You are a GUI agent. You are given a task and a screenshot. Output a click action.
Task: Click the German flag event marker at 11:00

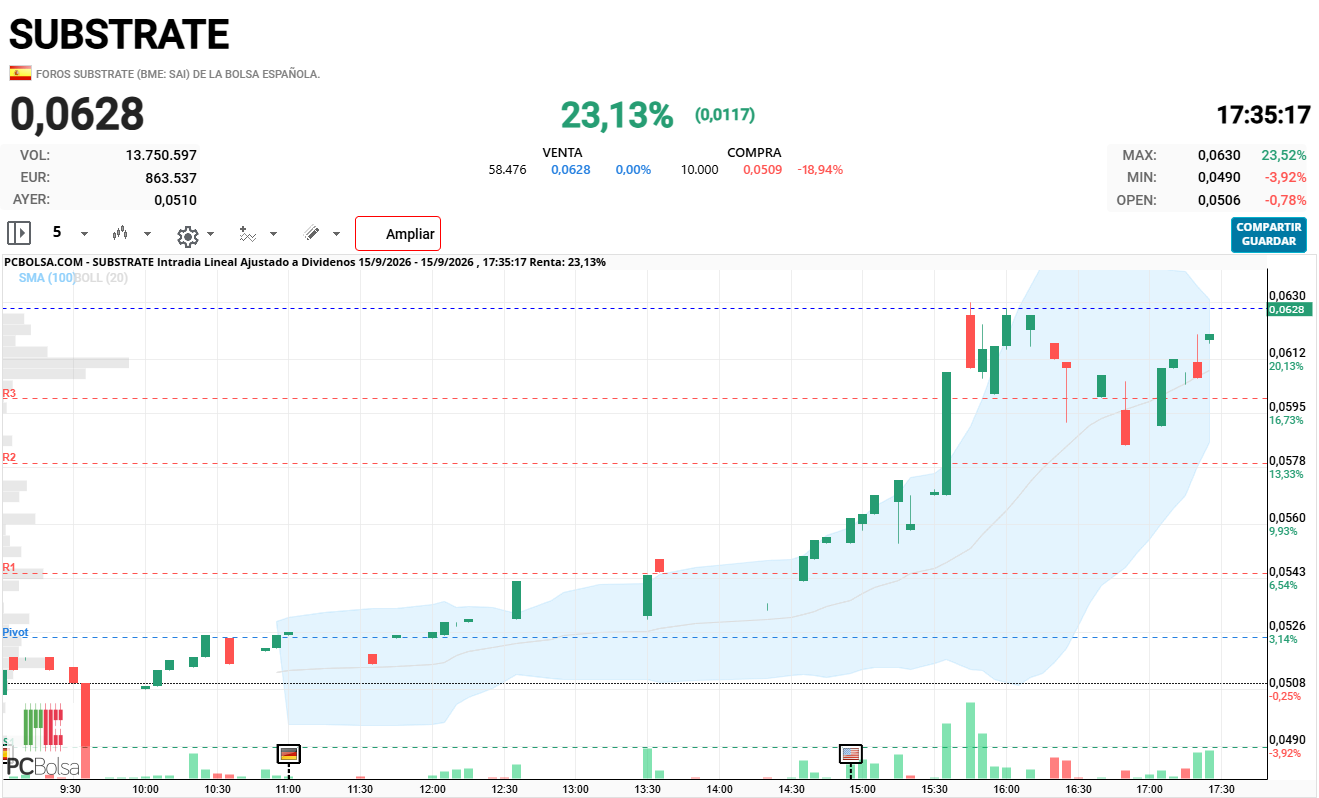point(289,754)
